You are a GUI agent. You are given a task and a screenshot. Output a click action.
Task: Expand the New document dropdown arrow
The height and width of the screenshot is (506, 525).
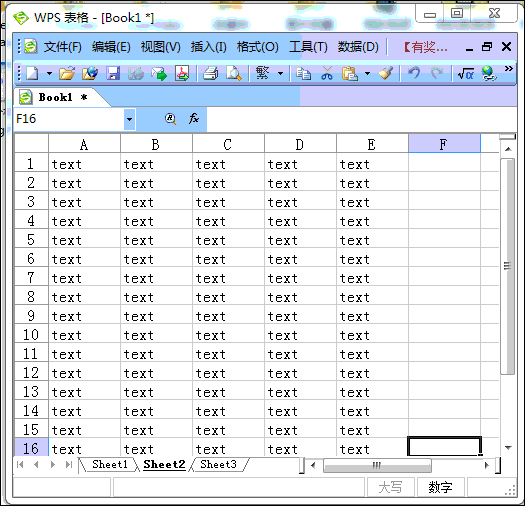click(49, 73)
